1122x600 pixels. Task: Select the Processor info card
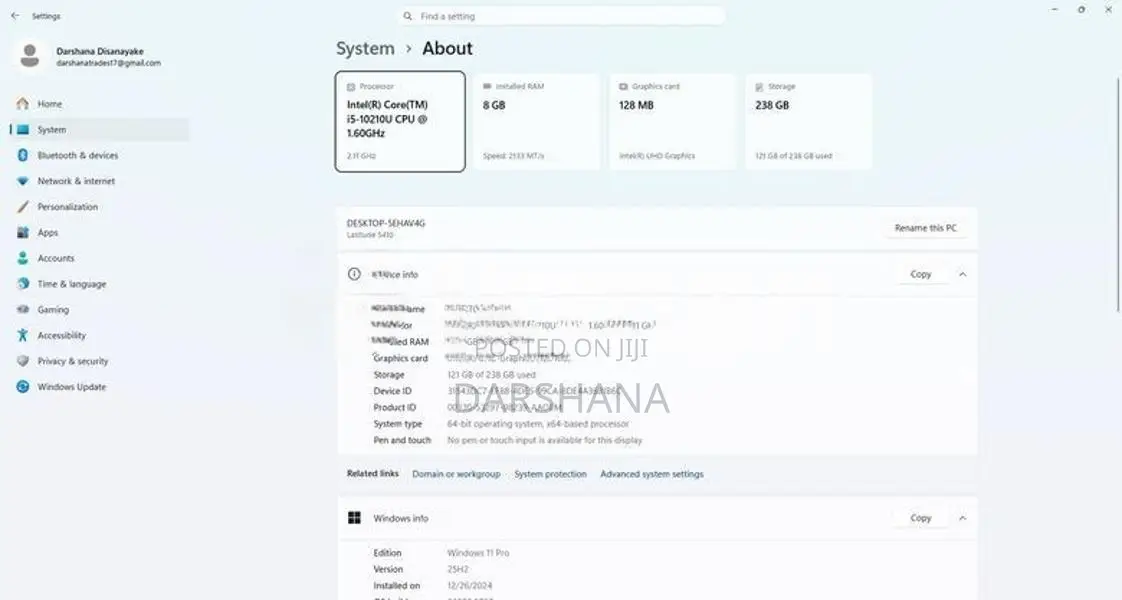400,122
